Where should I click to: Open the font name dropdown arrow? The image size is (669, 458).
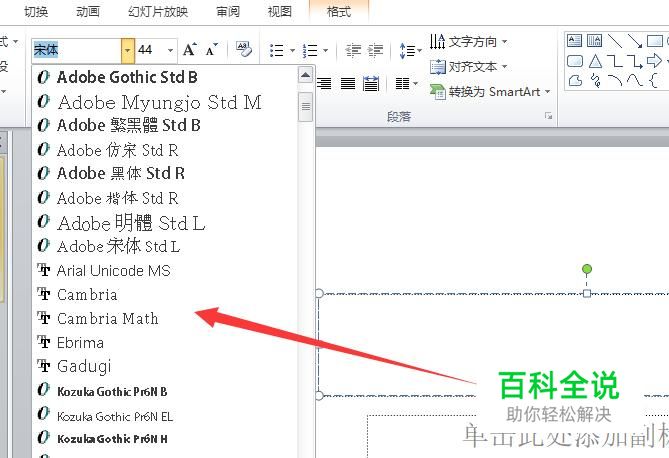[128, 50]
